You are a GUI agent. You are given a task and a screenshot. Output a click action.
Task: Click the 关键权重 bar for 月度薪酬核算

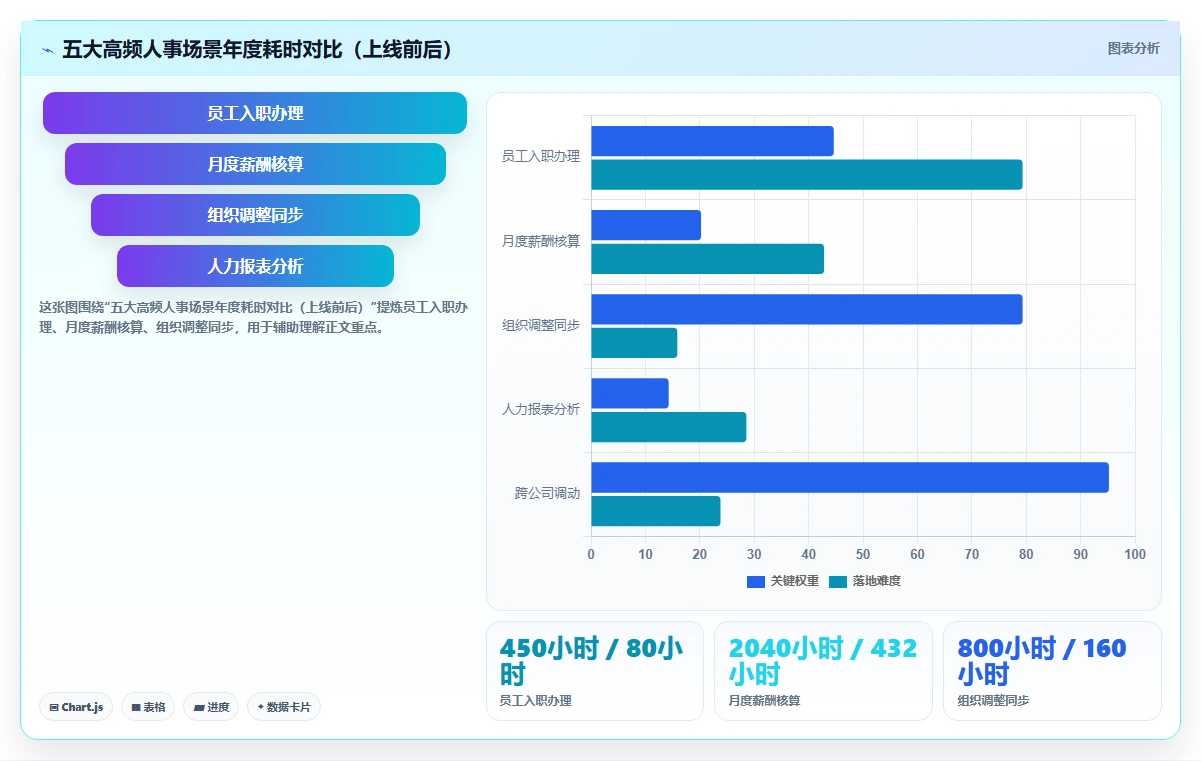pos(646,225)
